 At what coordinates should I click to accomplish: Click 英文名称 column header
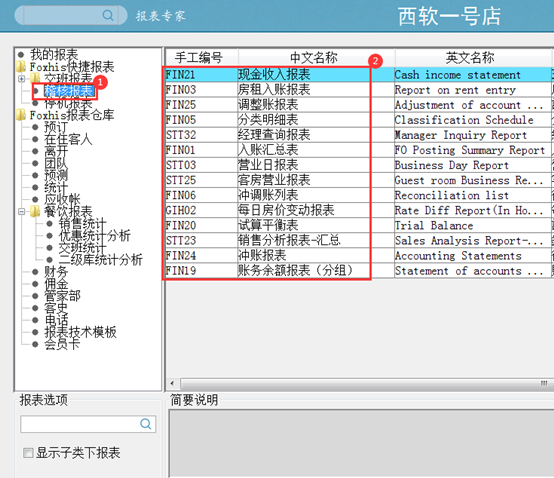pyautogui.click(x=470, y=58)
